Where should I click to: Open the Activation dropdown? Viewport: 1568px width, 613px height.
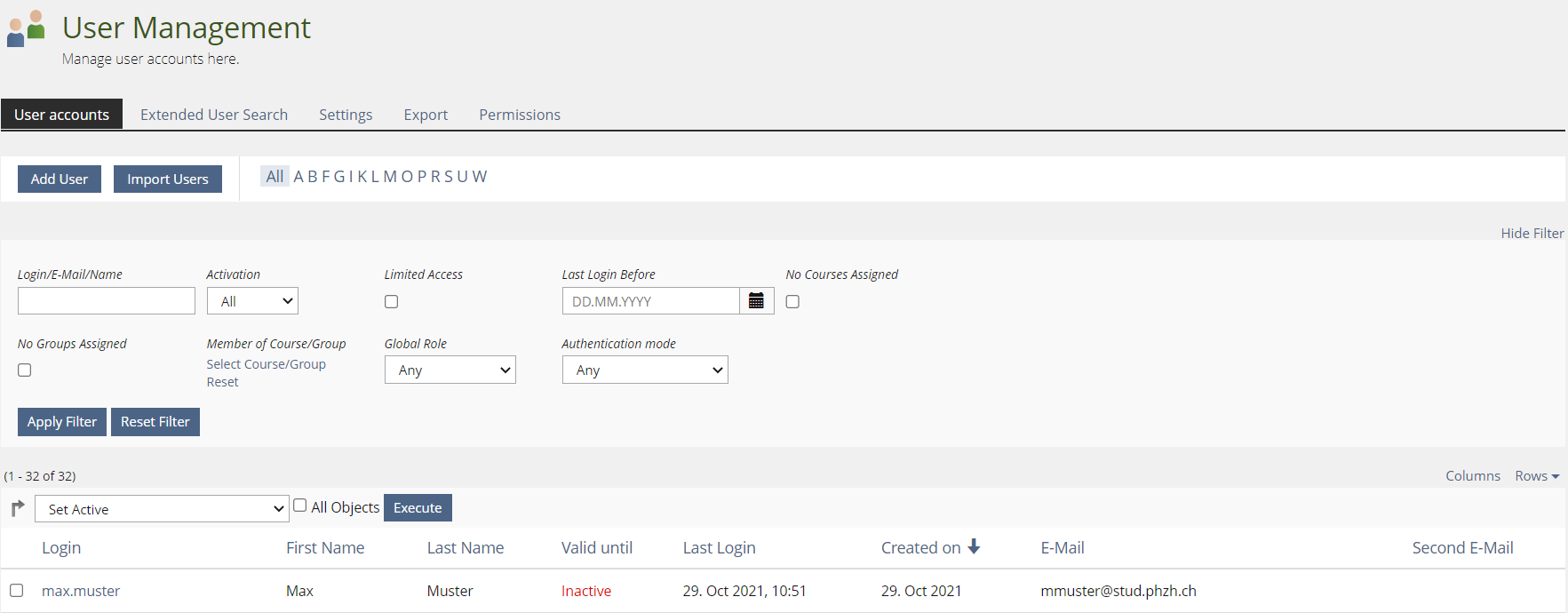click(x=252, y=301)
